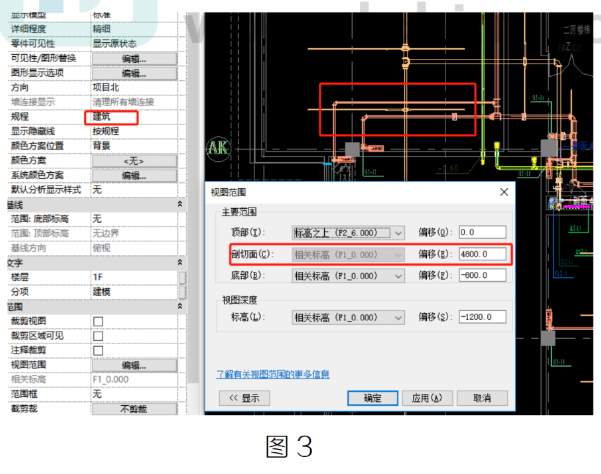601x474 pixels.
Task: Cancel with the 取消 button
Action: [x=482, y=398]
